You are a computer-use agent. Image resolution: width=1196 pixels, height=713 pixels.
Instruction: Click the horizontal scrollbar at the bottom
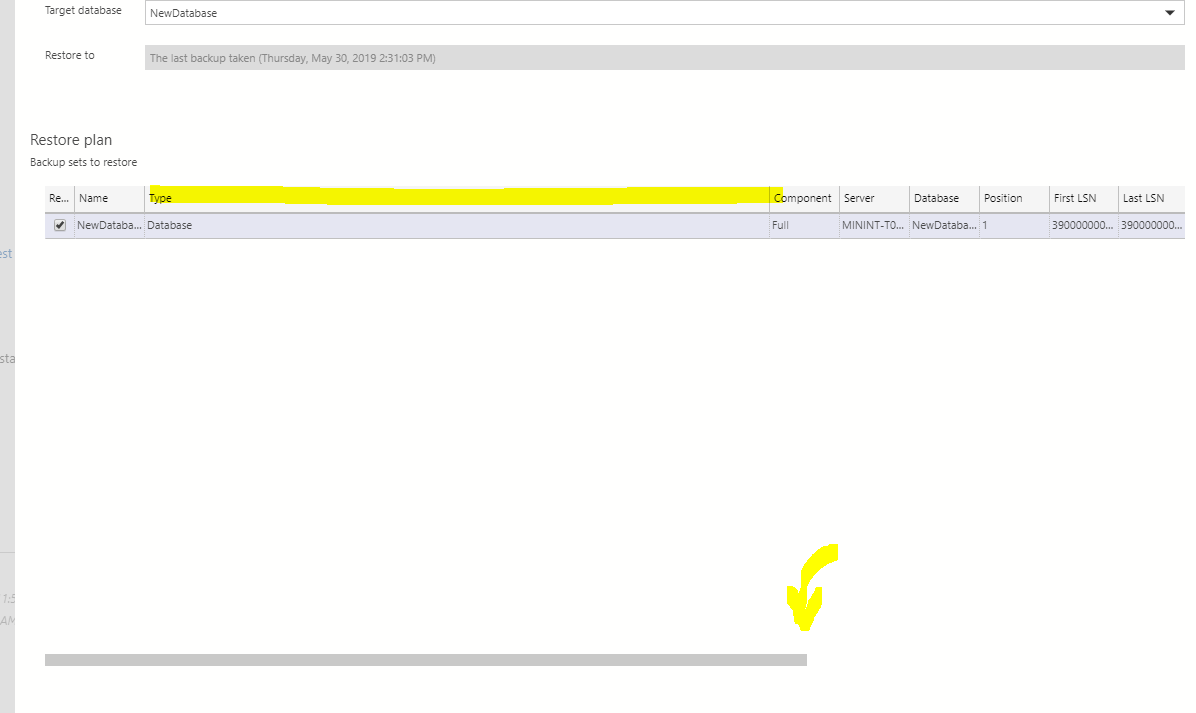click(x=425, y=660)
